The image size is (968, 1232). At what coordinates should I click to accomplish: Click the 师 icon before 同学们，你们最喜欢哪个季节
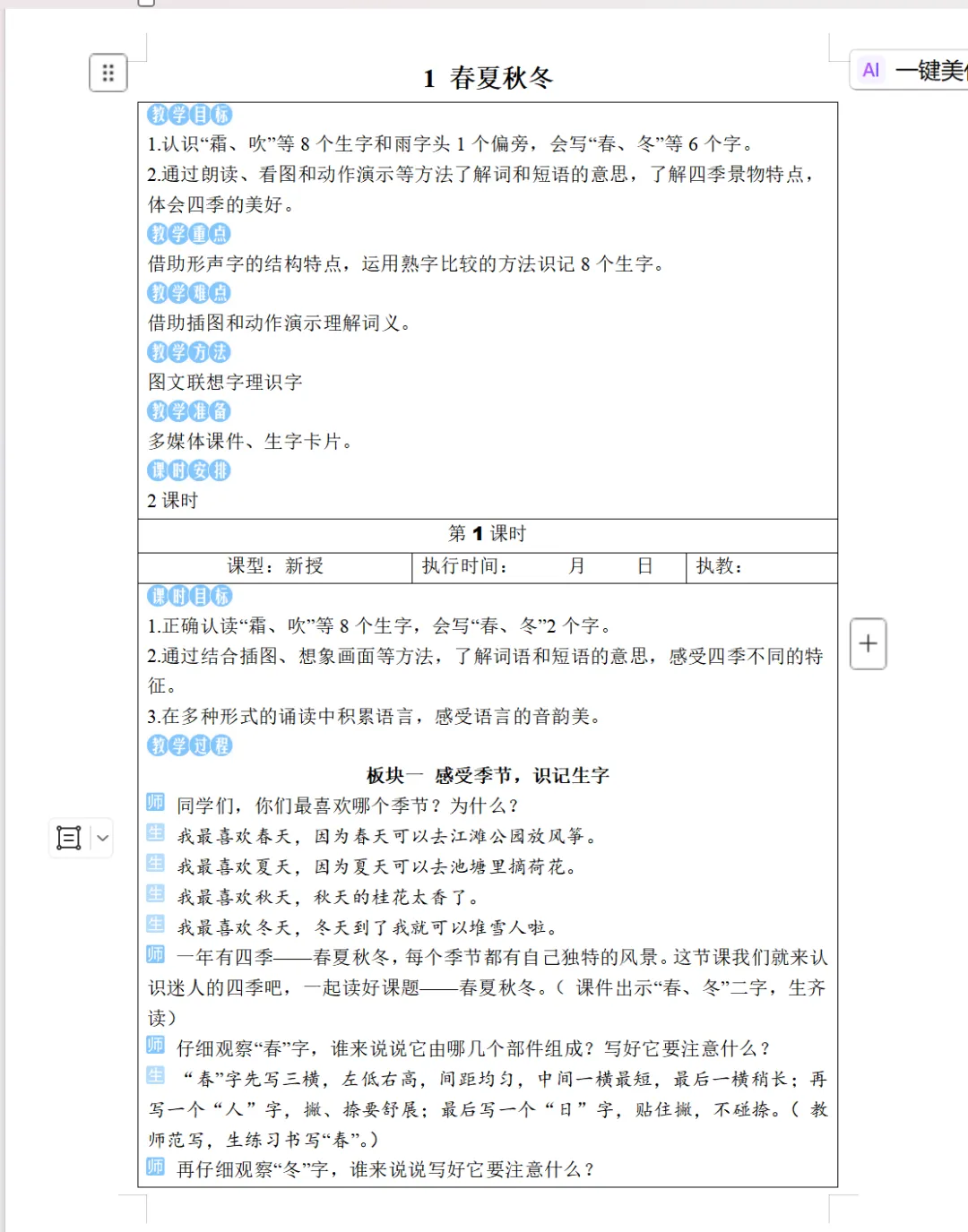156,802
